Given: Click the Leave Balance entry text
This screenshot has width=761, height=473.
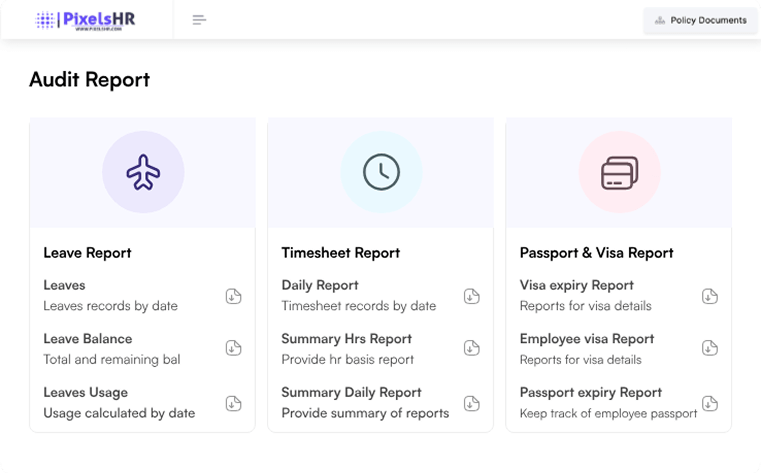Looking at the screenshot, I should (88, 339).
